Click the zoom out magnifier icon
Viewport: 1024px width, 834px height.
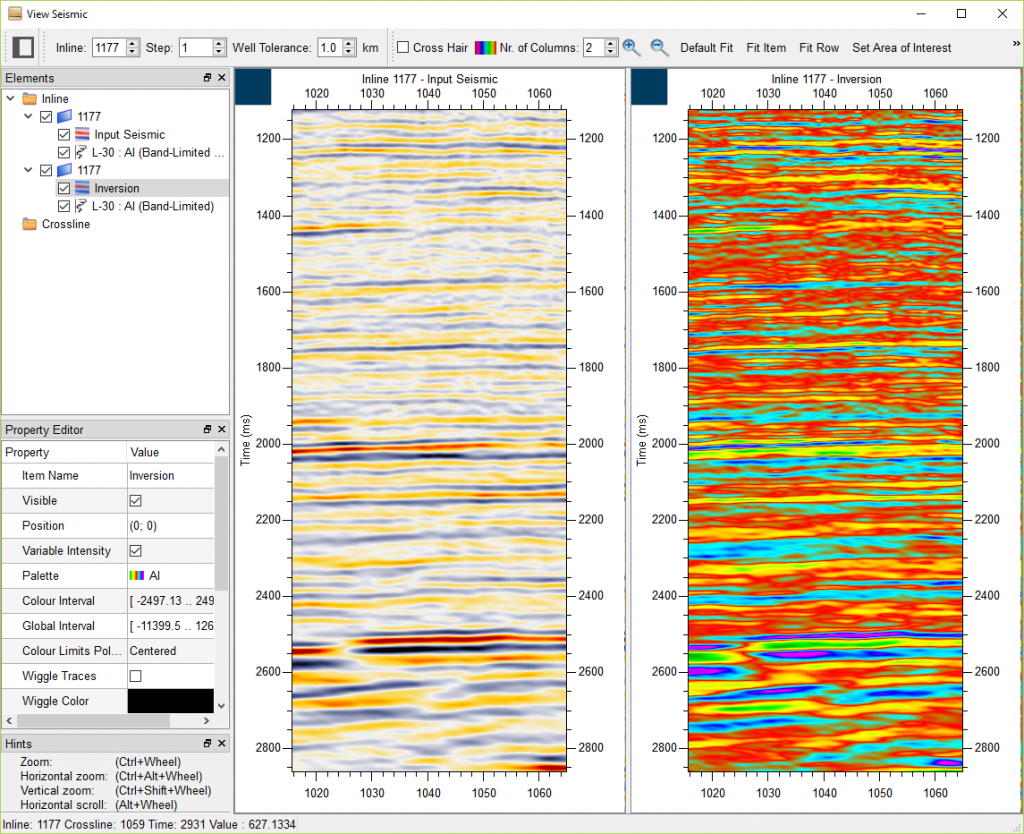pyautogui.click(x=659, y=47)
